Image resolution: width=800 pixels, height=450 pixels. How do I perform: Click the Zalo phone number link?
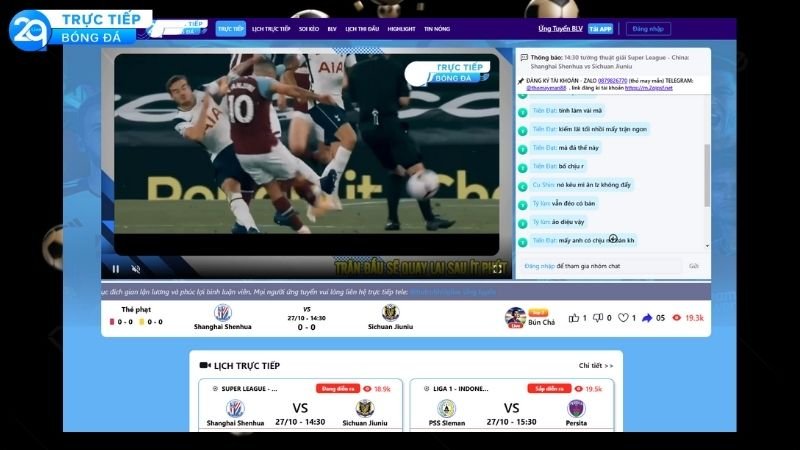(x=612, y=81)
